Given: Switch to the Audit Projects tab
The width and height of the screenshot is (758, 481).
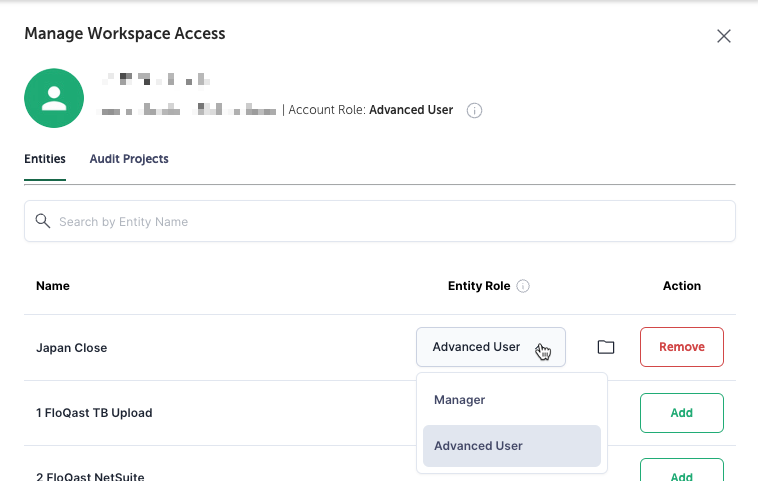Looking at the screenshot, I should click(x=129, y=159).
